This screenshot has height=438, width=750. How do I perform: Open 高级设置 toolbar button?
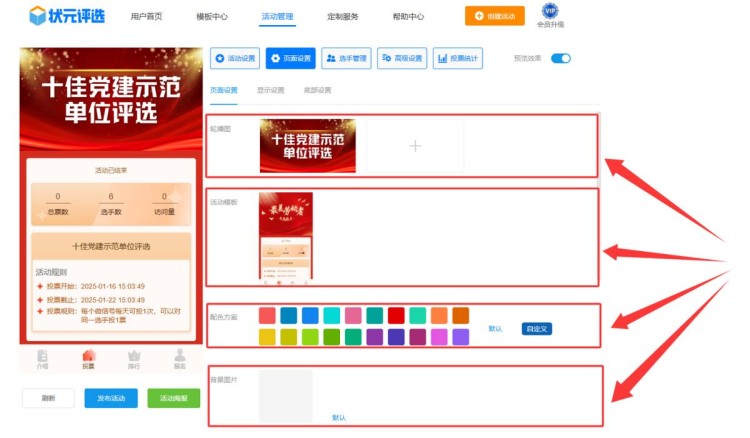click(x=403, y=58)
